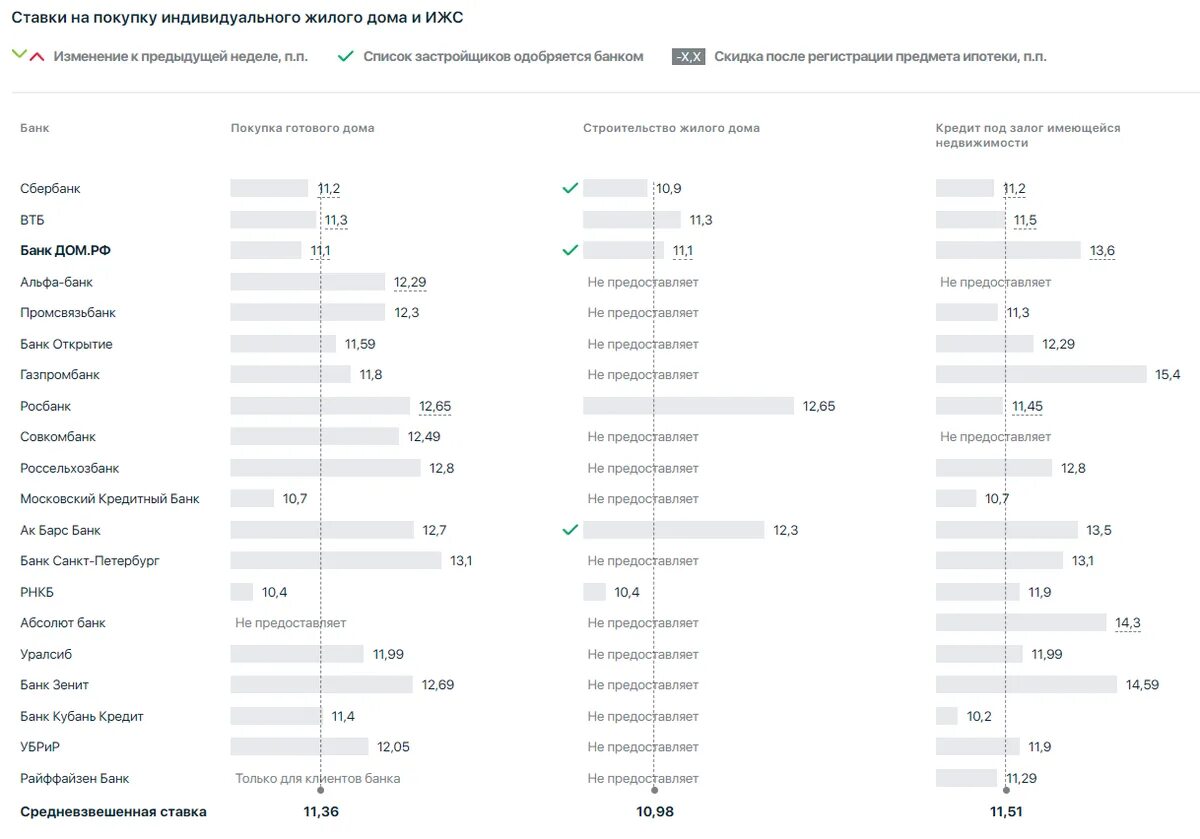Click Газпромбанк's 15,4 collateral loan bar
The width and height of the screenshot is (1200, 839).
coord(1040,374)
